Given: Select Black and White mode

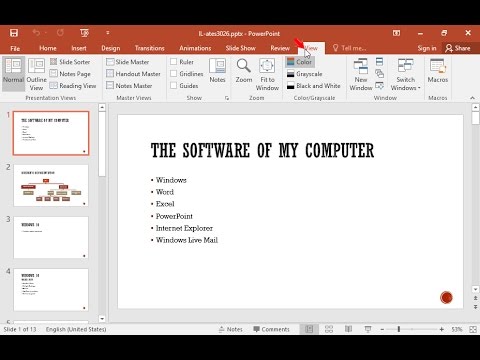Looking at the screenshot, I should tap(314, 86).
